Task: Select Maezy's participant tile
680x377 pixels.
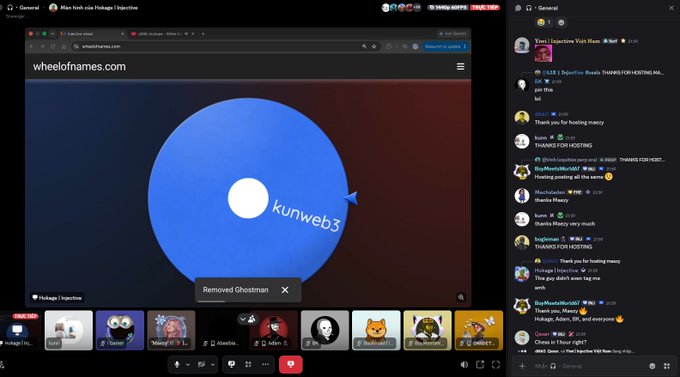Action: click(x=171, y=330)
